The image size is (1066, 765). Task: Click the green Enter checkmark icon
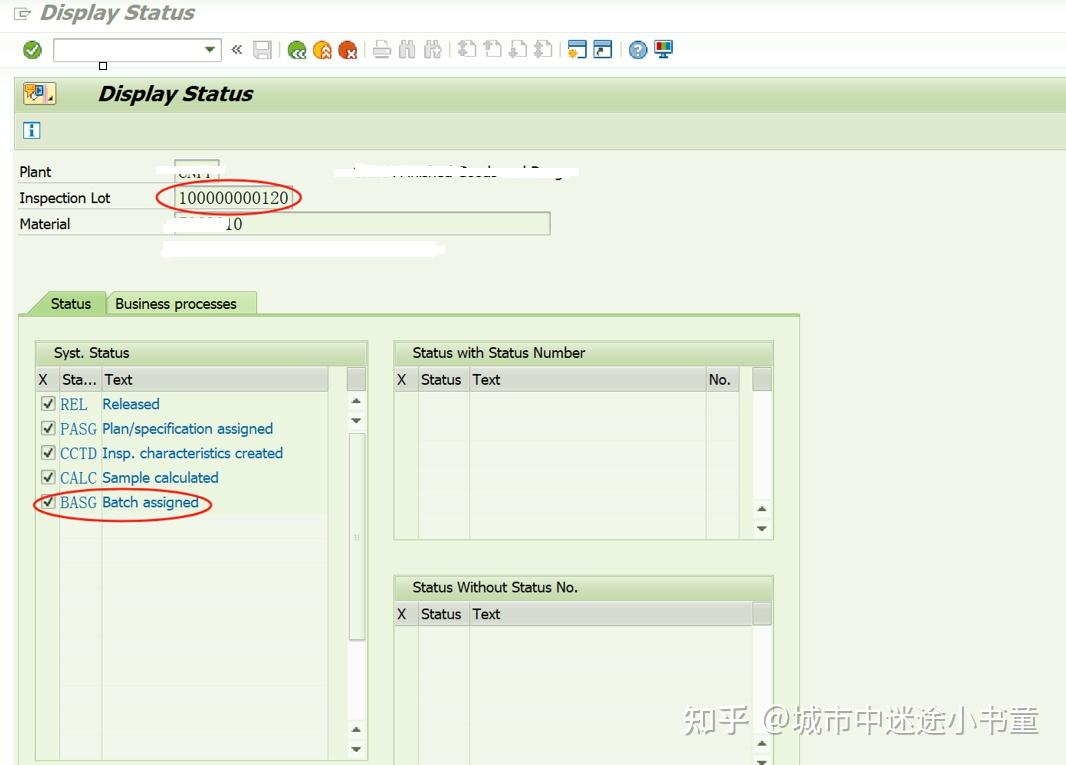tap(30, 50)
